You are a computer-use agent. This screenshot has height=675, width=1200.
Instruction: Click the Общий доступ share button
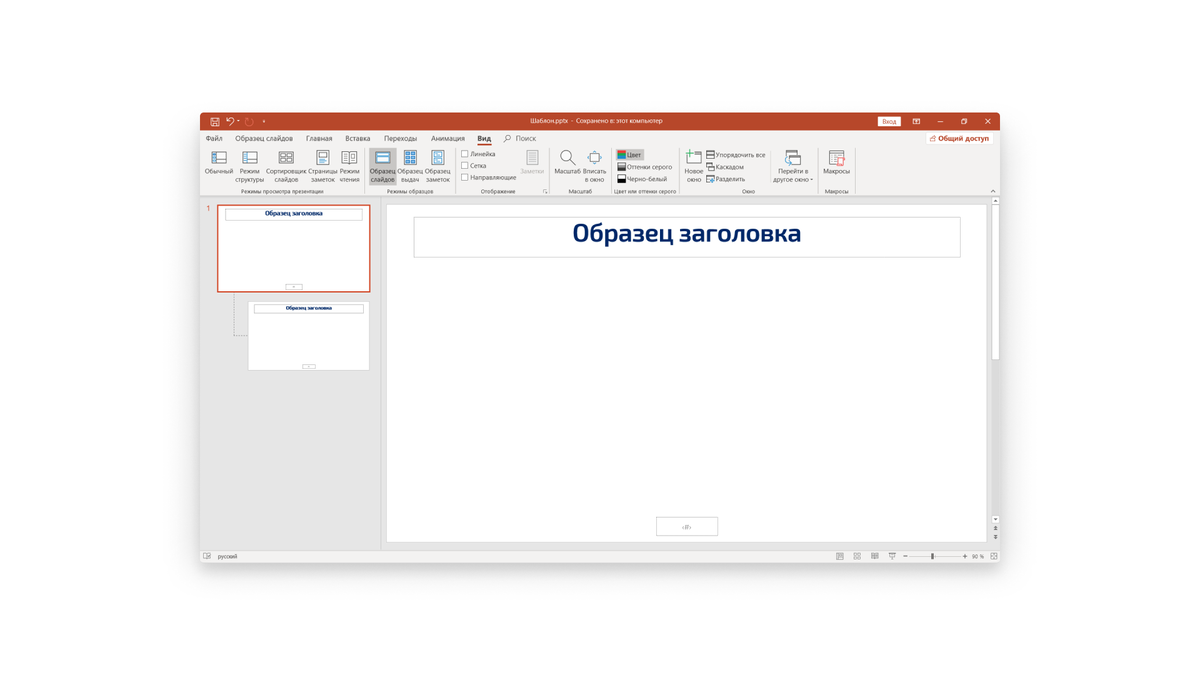tap(960, 139)
